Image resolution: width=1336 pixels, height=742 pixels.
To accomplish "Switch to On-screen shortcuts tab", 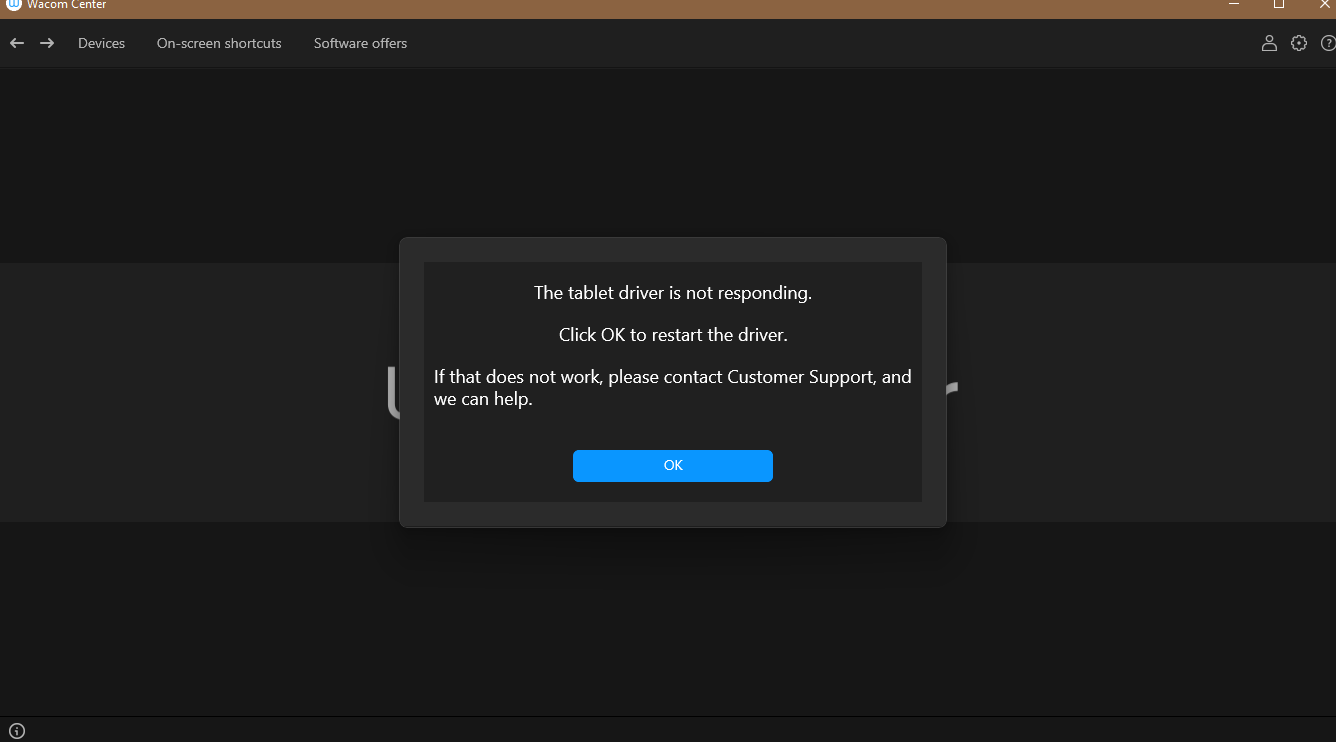I will (219, 43).
